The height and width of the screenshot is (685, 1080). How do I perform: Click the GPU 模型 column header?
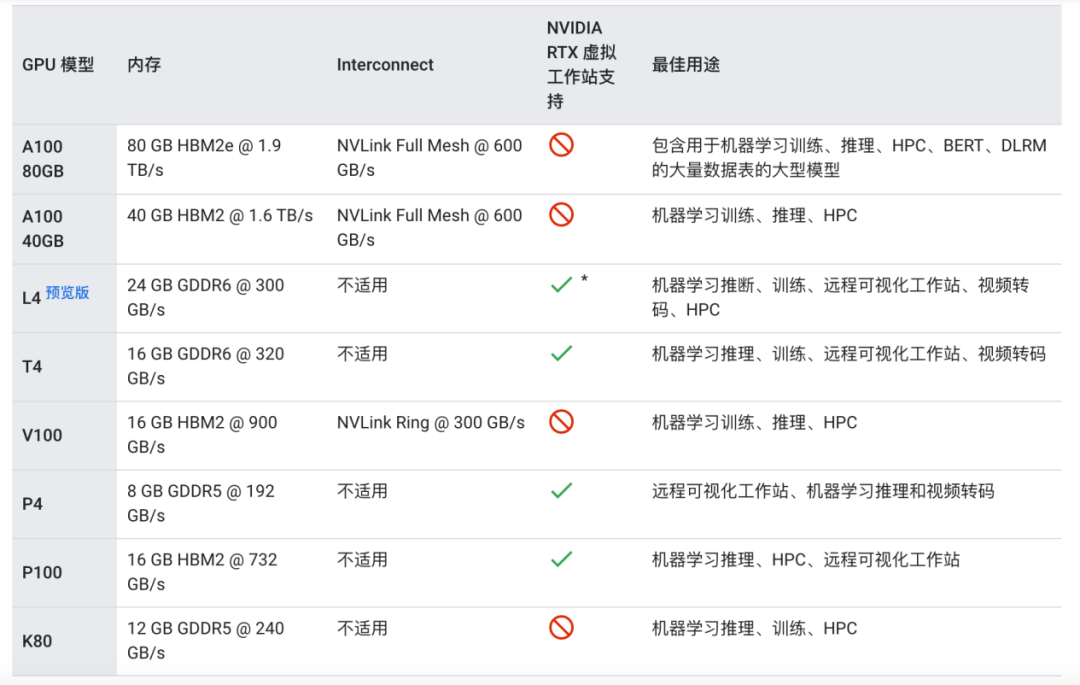(58, 65)
